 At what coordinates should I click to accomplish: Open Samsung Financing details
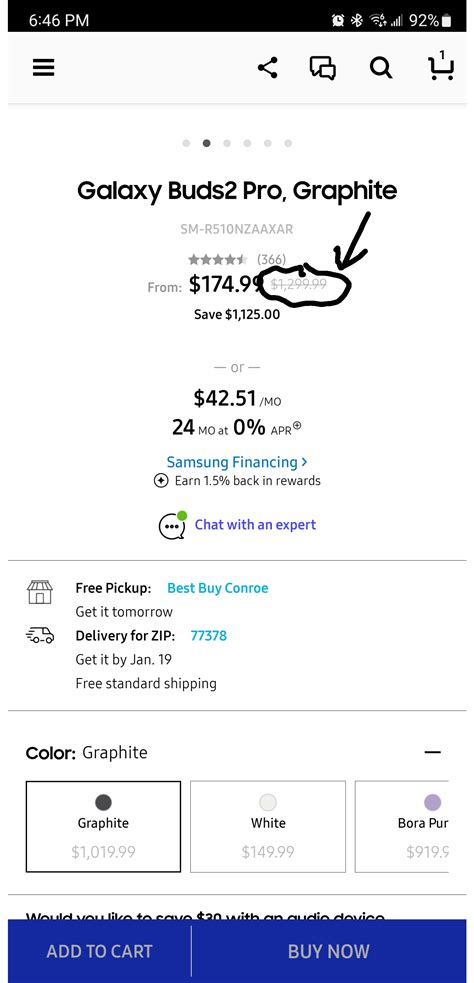(x=237, y=462)
